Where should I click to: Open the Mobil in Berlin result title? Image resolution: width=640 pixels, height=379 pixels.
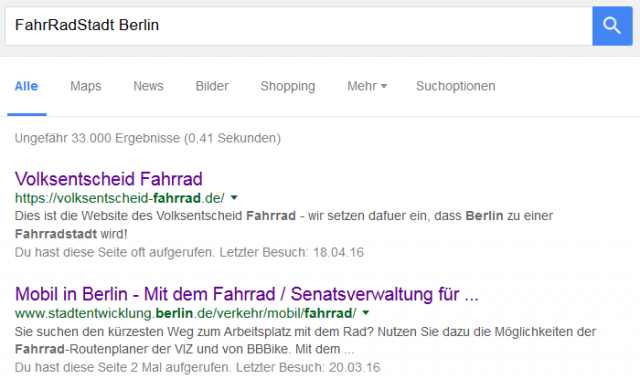pos(247,294)
